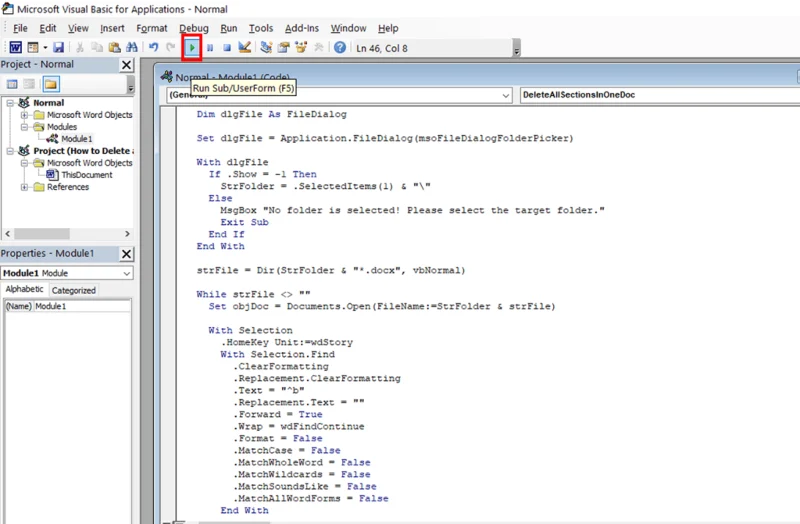Image resolution: width=800 pixels, height=524 pixels.
Task: Click the 'End With' line after End If
Action: tap(220, 246)
